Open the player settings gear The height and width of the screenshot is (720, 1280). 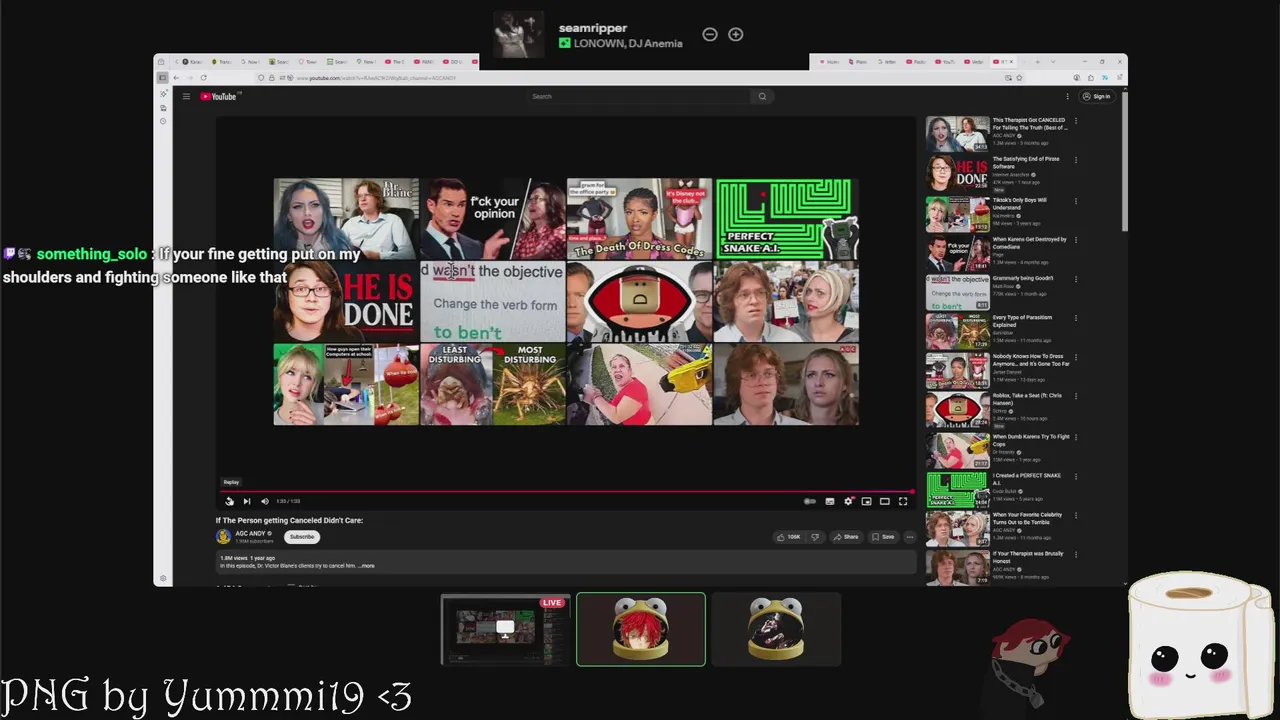(x=849, y=501)
